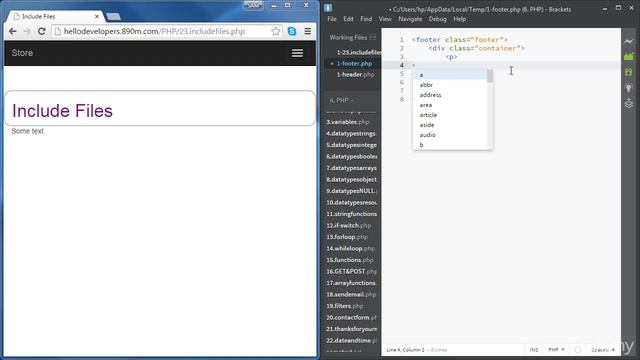Click the Brackets app icon in title bar
This screenshot has height=360, width=640.
[328, 8]
